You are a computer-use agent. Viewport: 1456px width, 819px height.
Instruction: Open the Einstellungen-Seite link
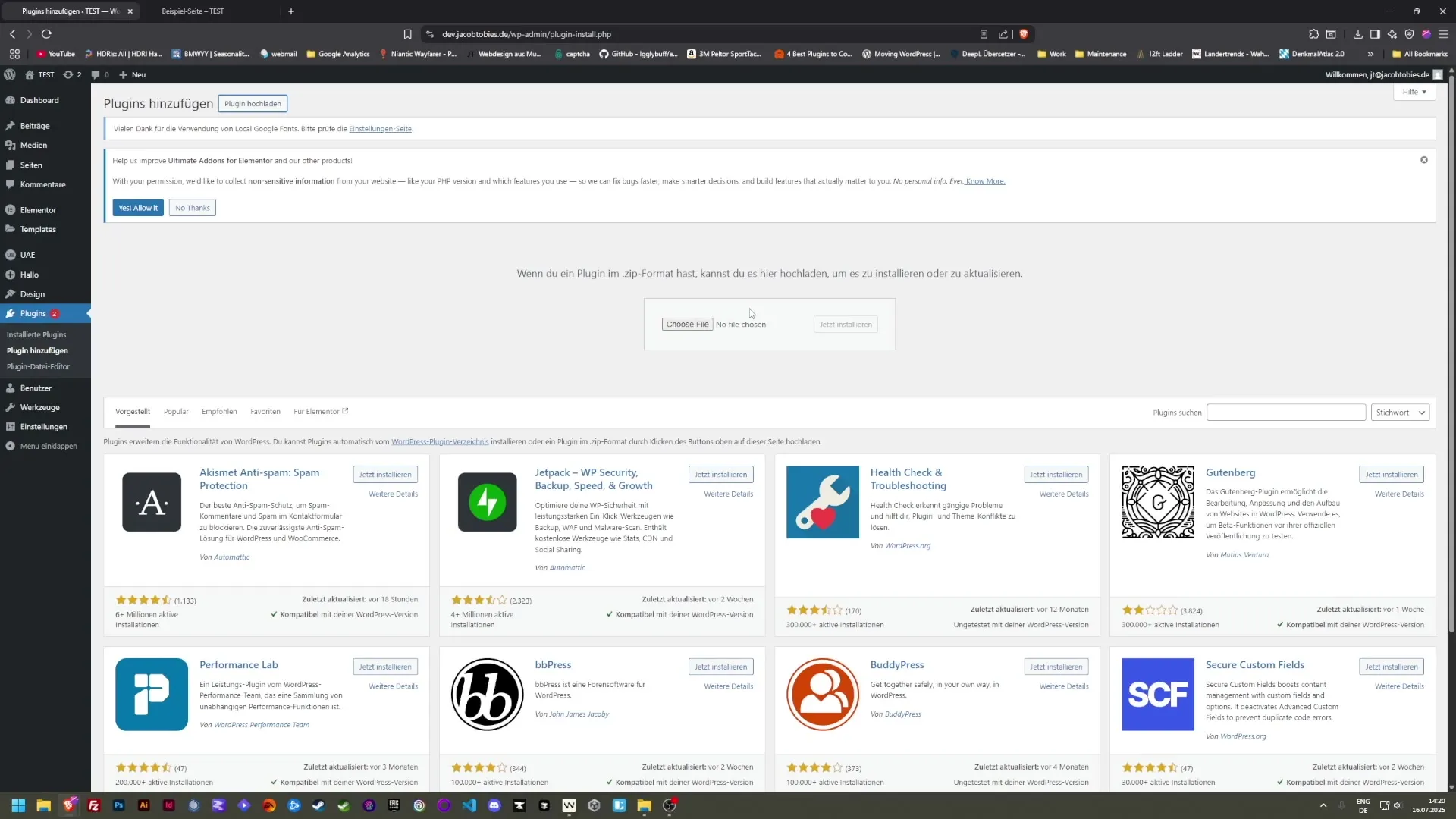(x=381, y=129)
